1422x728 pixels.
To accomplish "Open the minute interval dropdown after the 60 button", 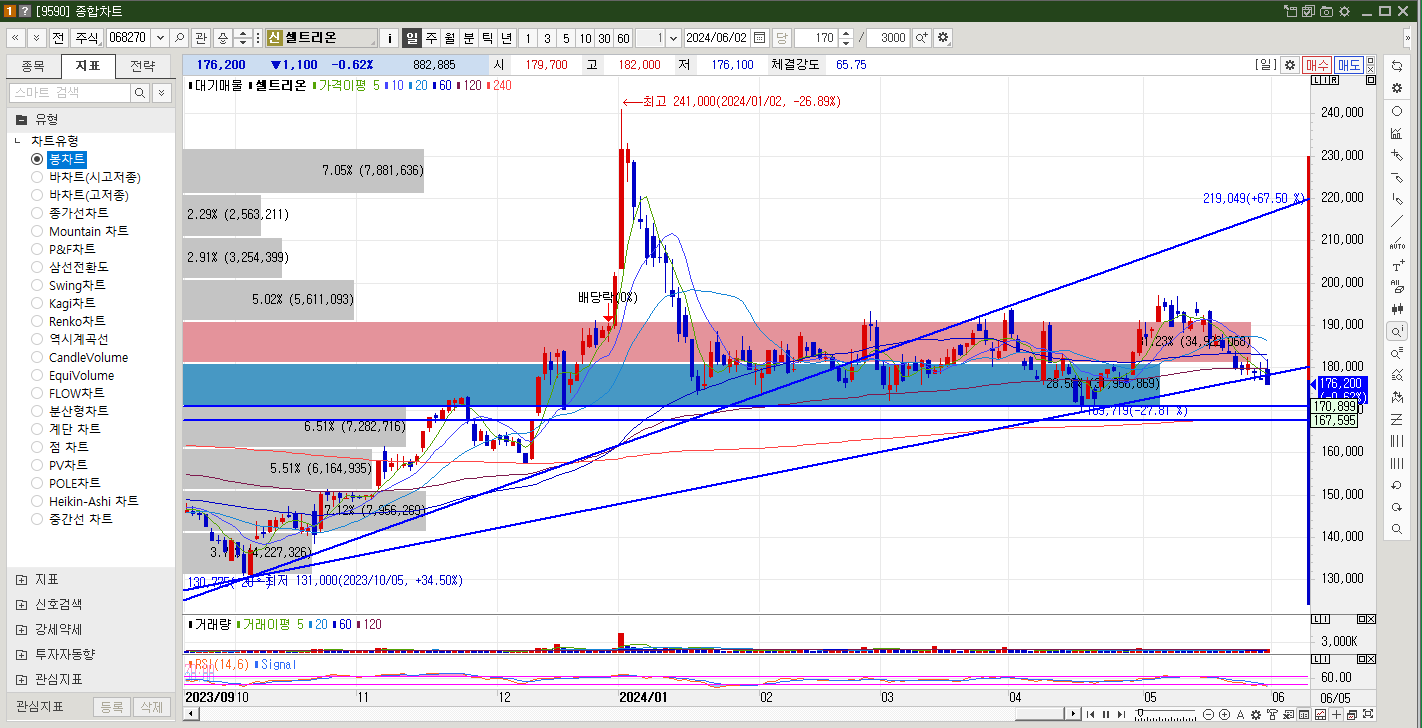I will [673, 38].
